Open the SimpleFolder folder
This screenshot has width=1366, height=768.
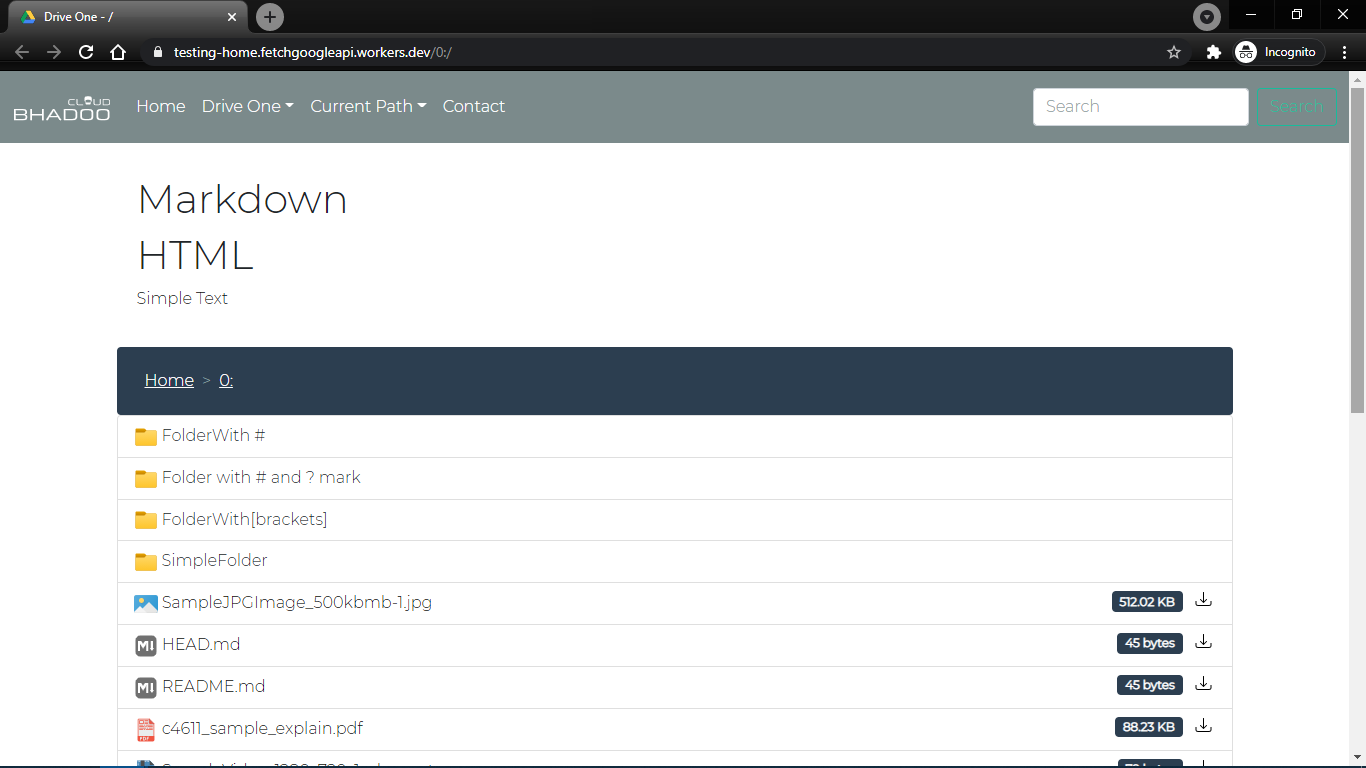pyautogui.click(x=675, y=561)
